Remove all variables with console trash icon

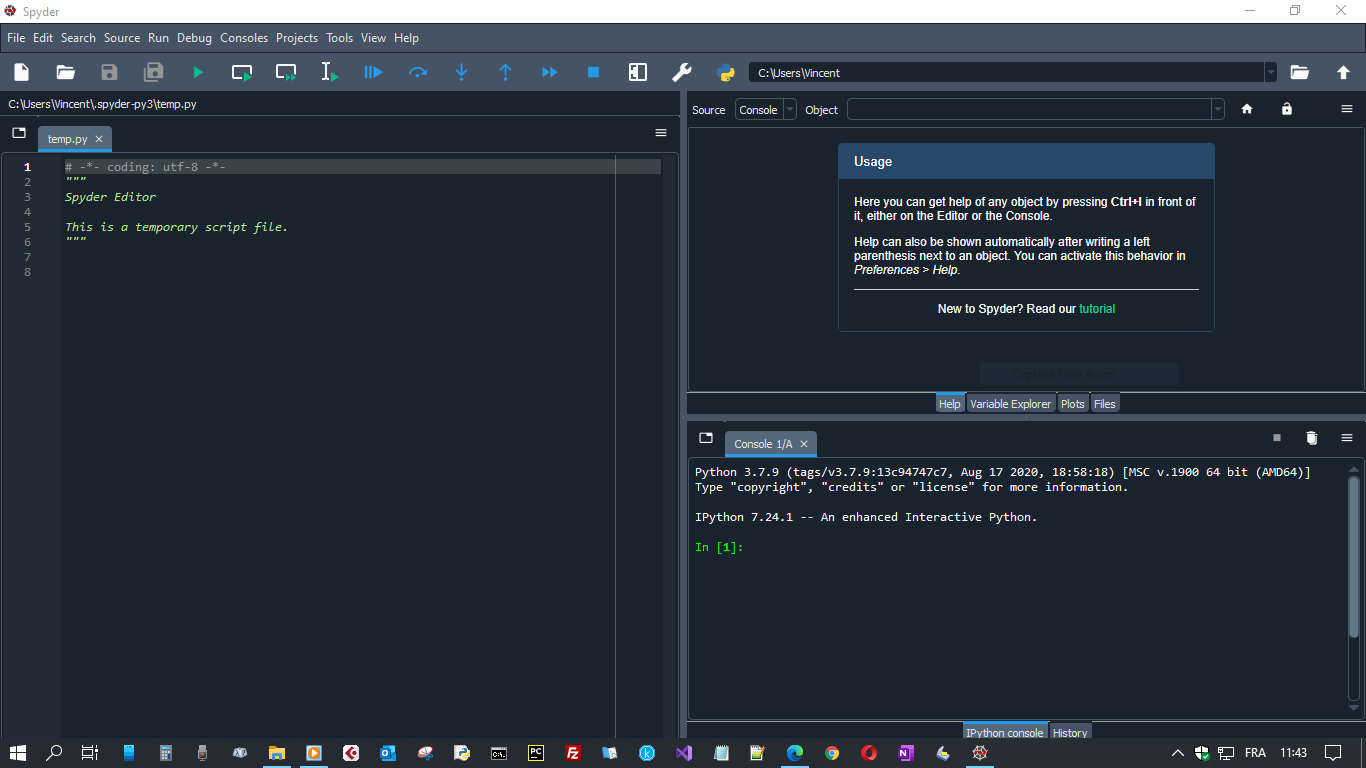[x=1312, y=438]
